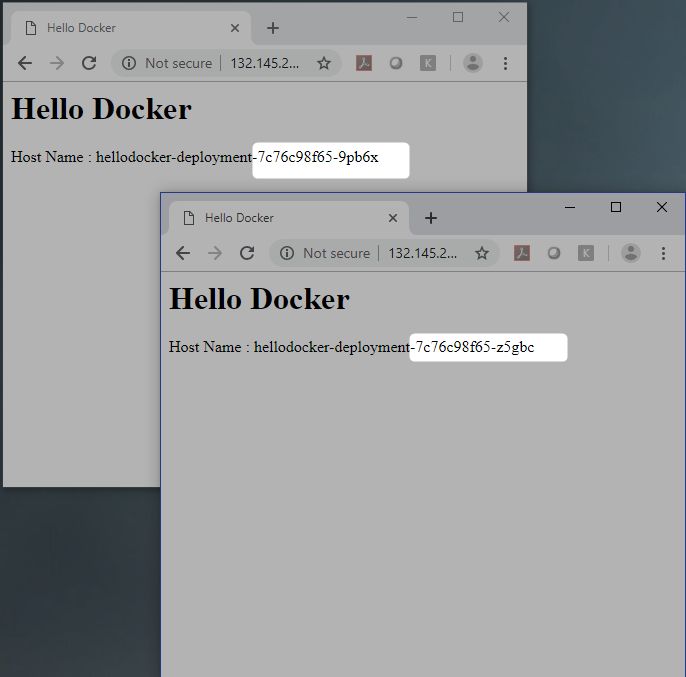Click the host name ending in 9pb6x
The height and width of the screenshot is (677, 686).
coord(237,157)
